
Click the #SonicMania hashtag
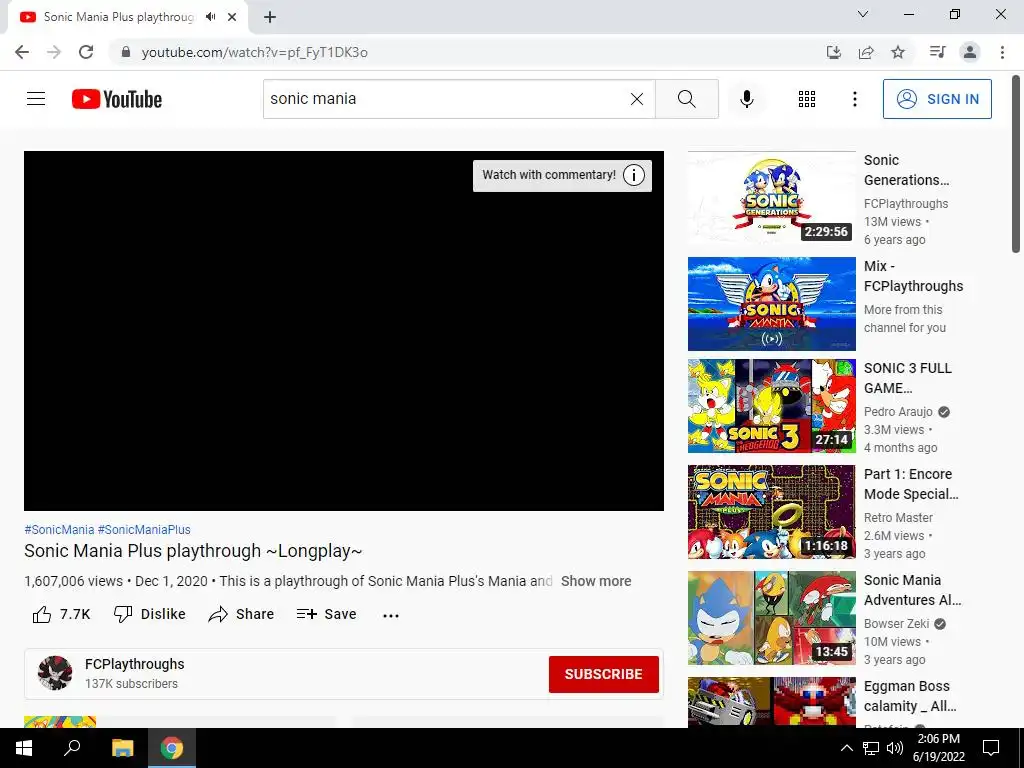pyautogui.click(x=59, y=530)
